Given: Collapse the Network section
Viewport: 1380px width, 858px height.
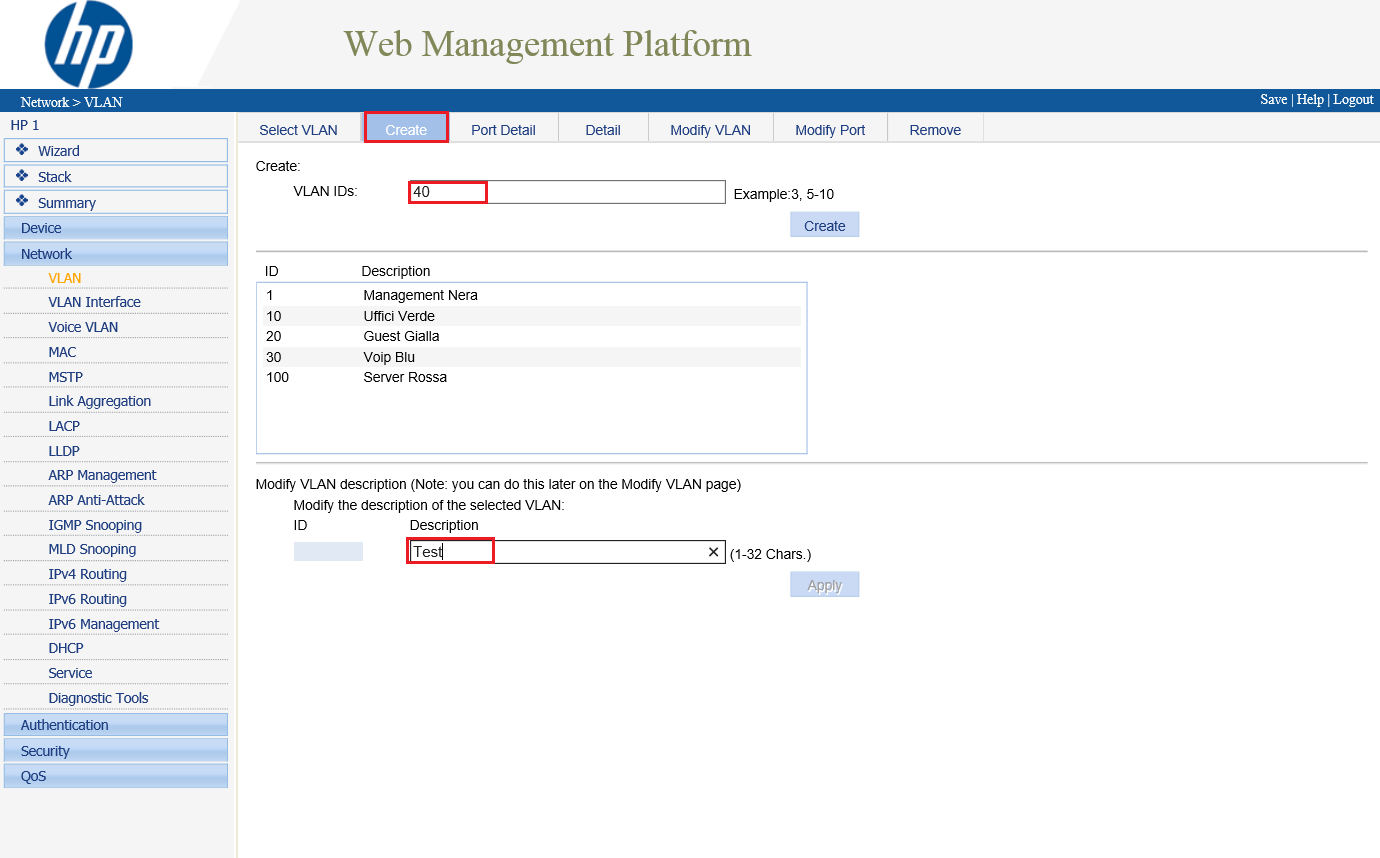Looking at the screenshot, I should click(x=116, y=254).
